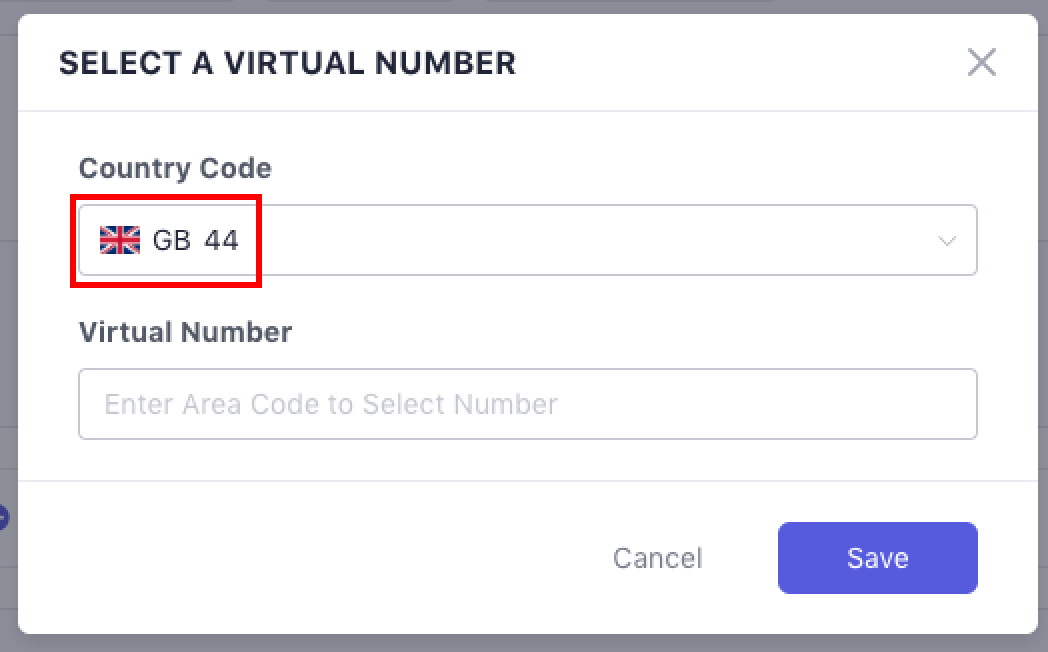Click the United Kingdom flag icon
This screenshot has height=652, width=1048.
[x=120, y=240]
